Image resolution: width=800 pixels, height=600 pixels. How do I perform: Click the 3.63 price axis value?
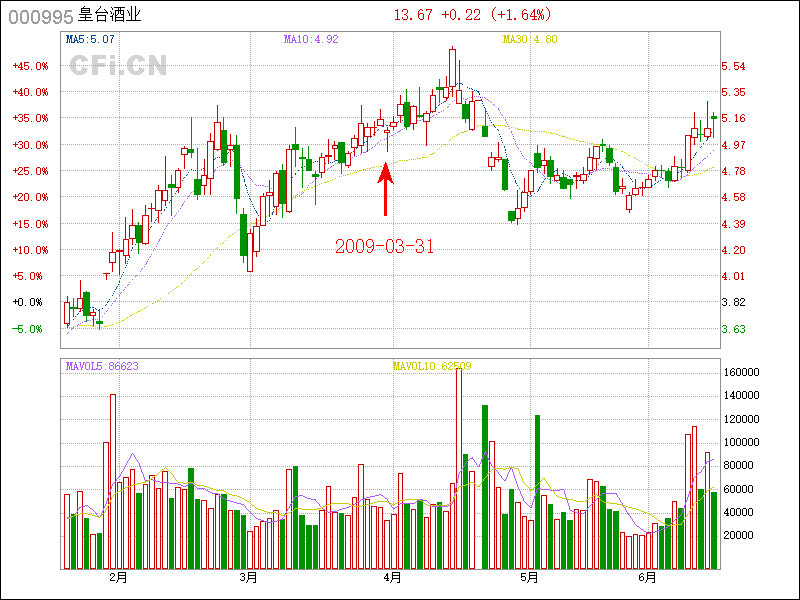coord(733,329)
